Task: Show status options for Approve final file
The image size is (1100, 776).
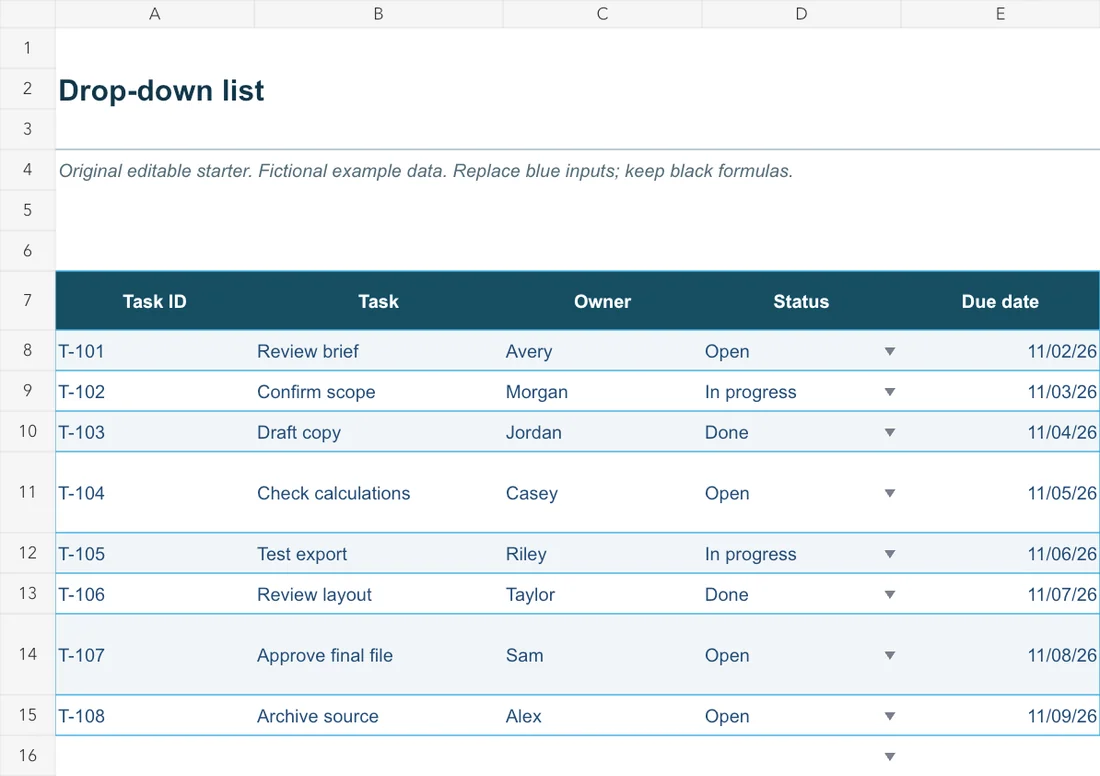Action: tap(890, 655)
